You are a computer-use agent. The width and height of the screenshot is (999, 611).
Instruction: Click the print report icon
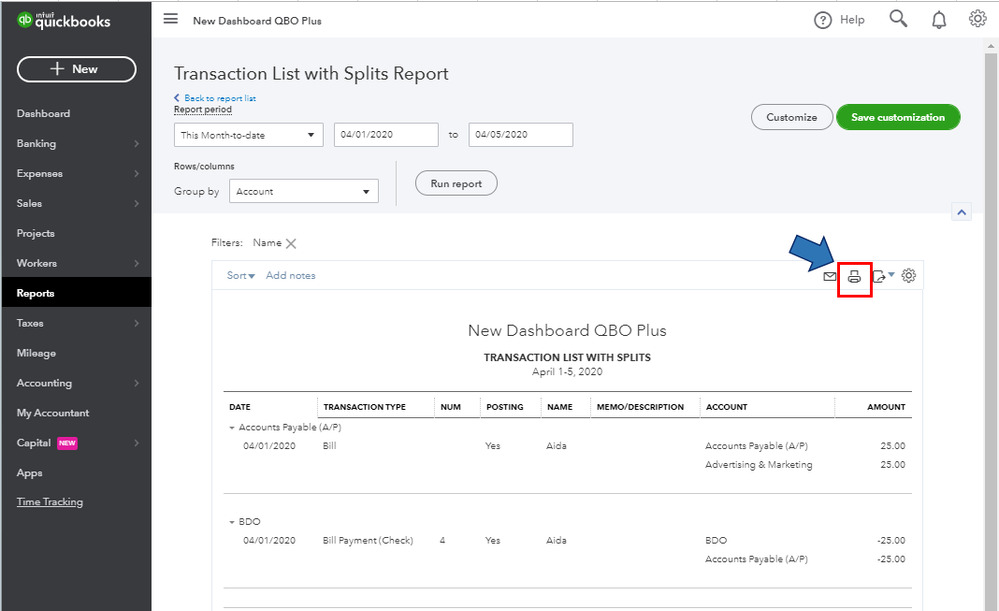click(x=854, y=277)
